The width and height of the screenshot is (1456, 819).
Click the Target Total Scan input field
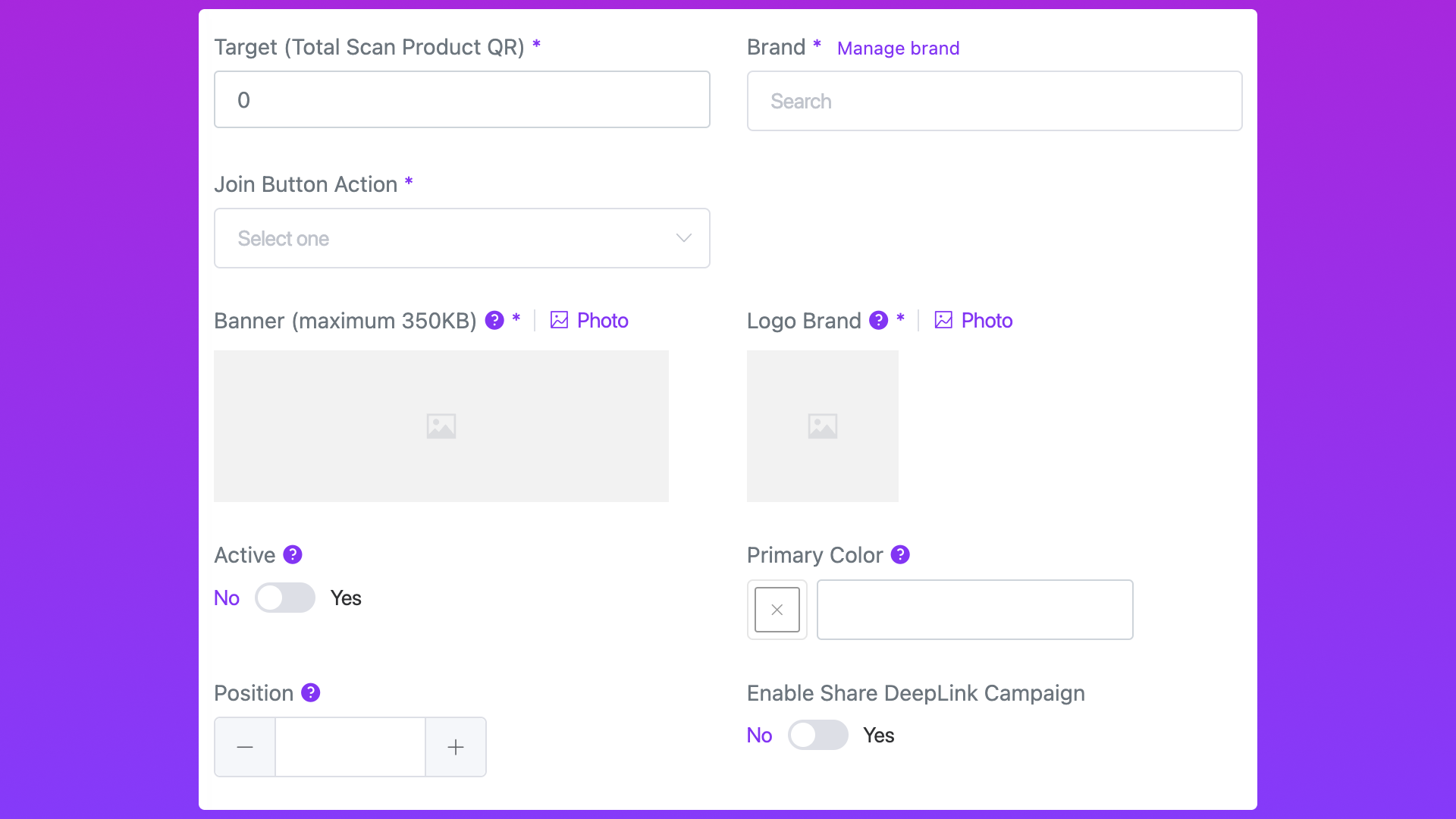pyautogui.click(x=462, y=99)
